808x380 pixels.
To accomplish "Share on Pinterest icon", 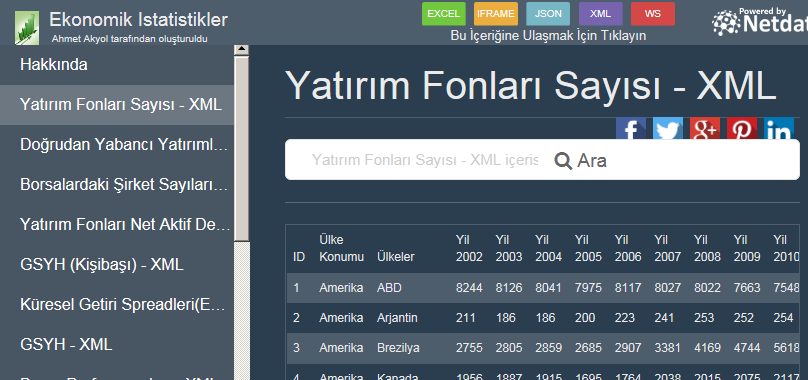I will click(x=742, y=129).
